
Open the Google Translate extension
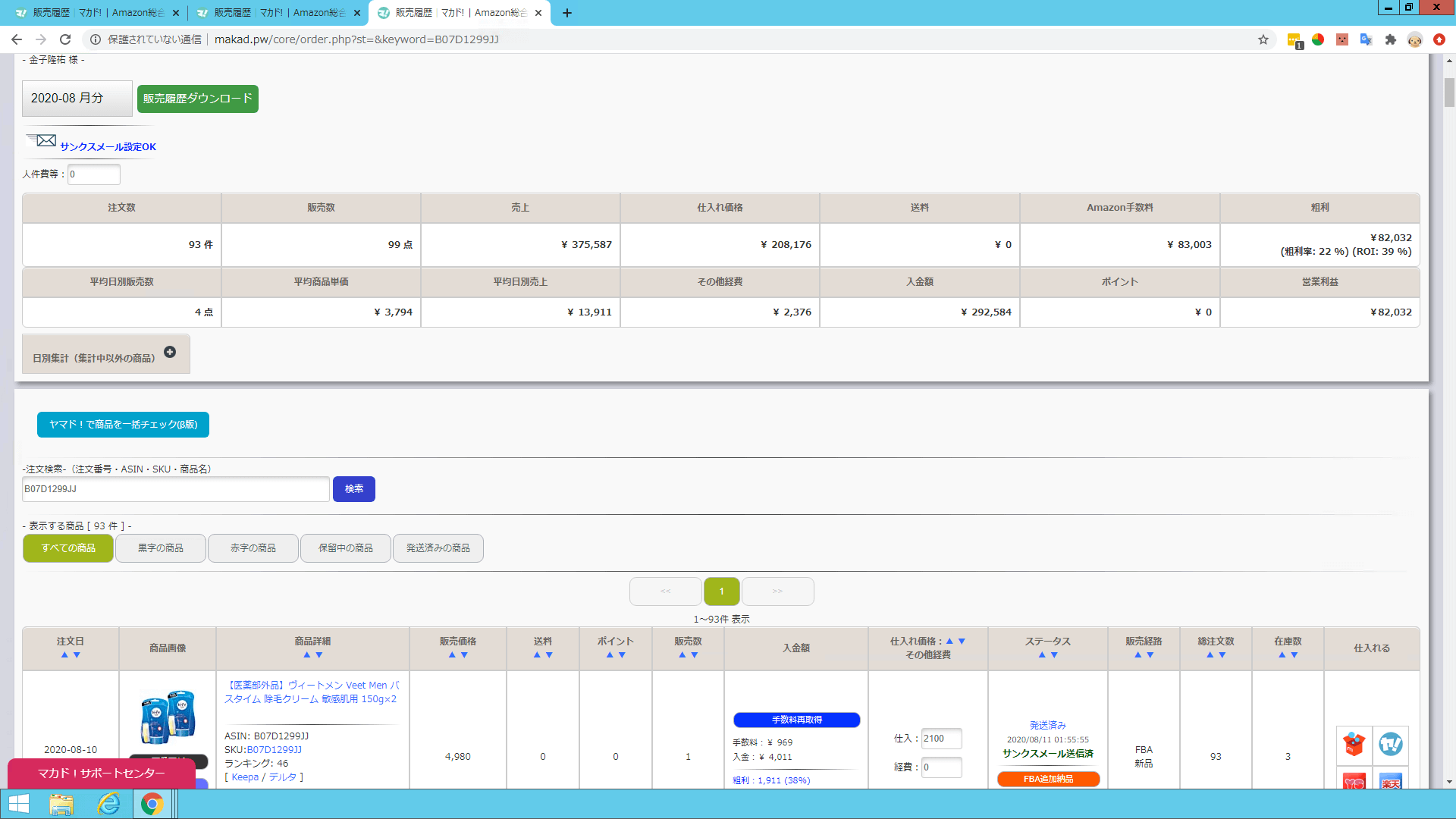coord(1367,39)
